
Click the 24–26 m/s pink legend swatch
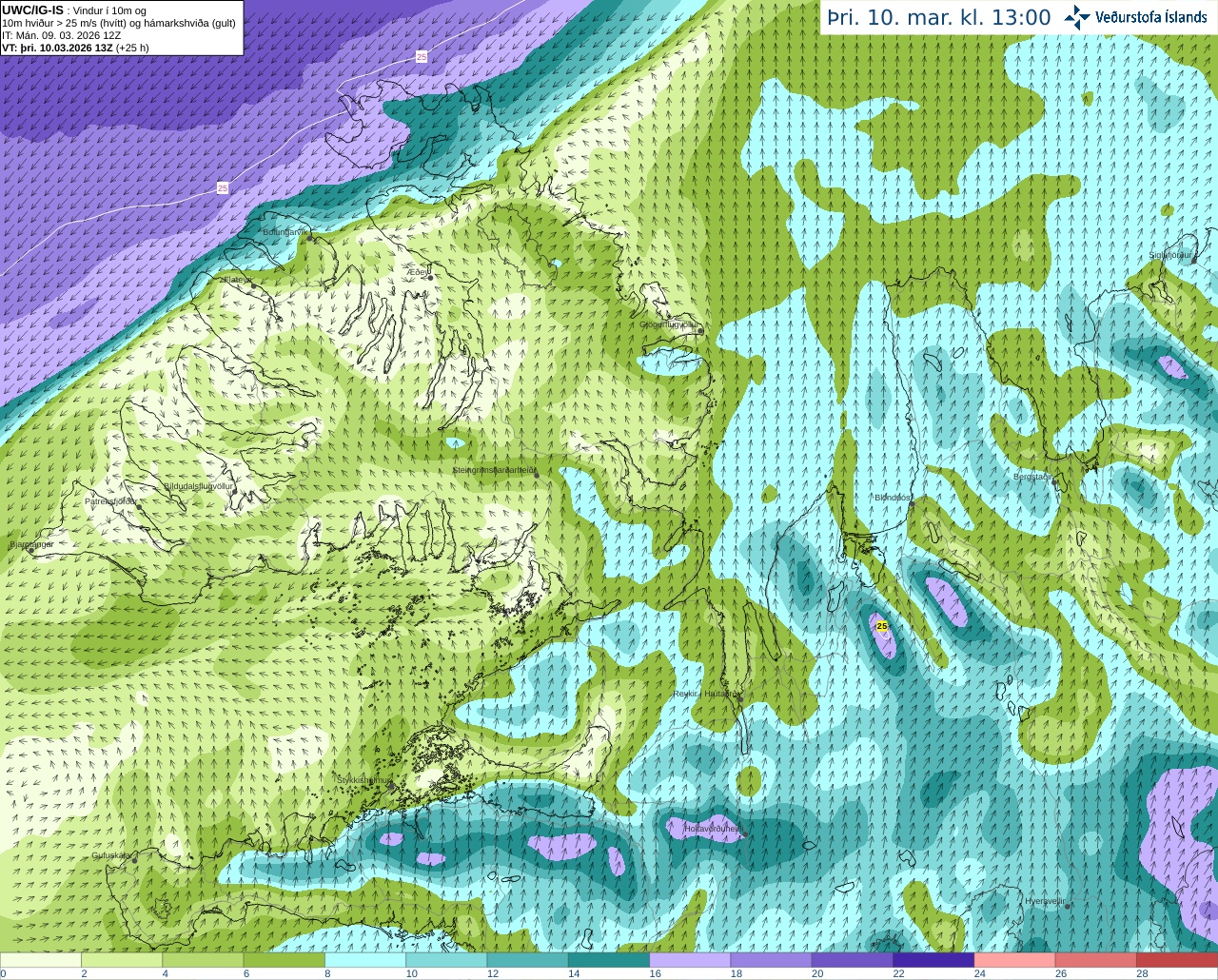[1015, 960]
